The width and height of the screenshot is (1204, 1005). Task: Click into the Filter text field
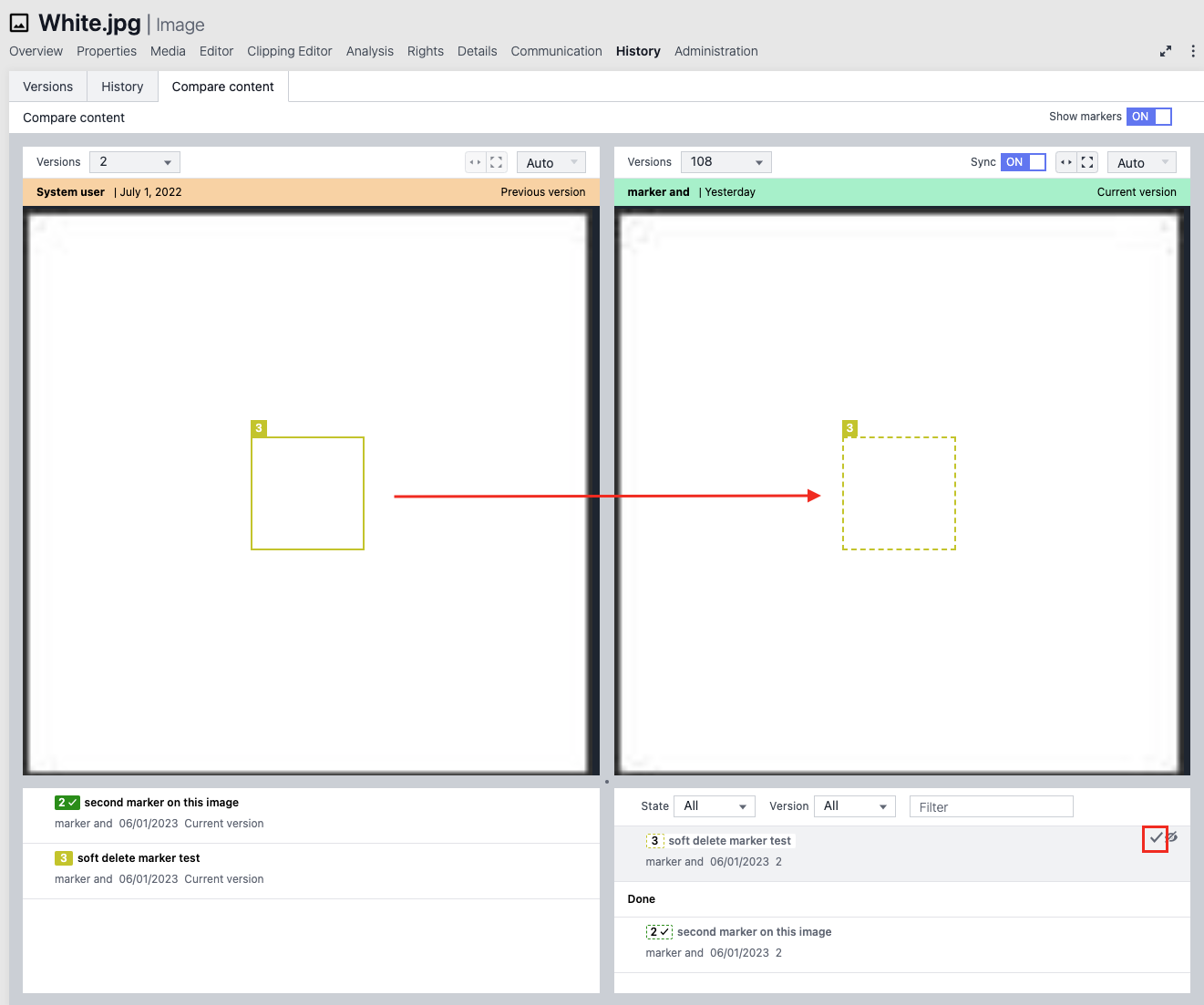(x=991, y=806)
